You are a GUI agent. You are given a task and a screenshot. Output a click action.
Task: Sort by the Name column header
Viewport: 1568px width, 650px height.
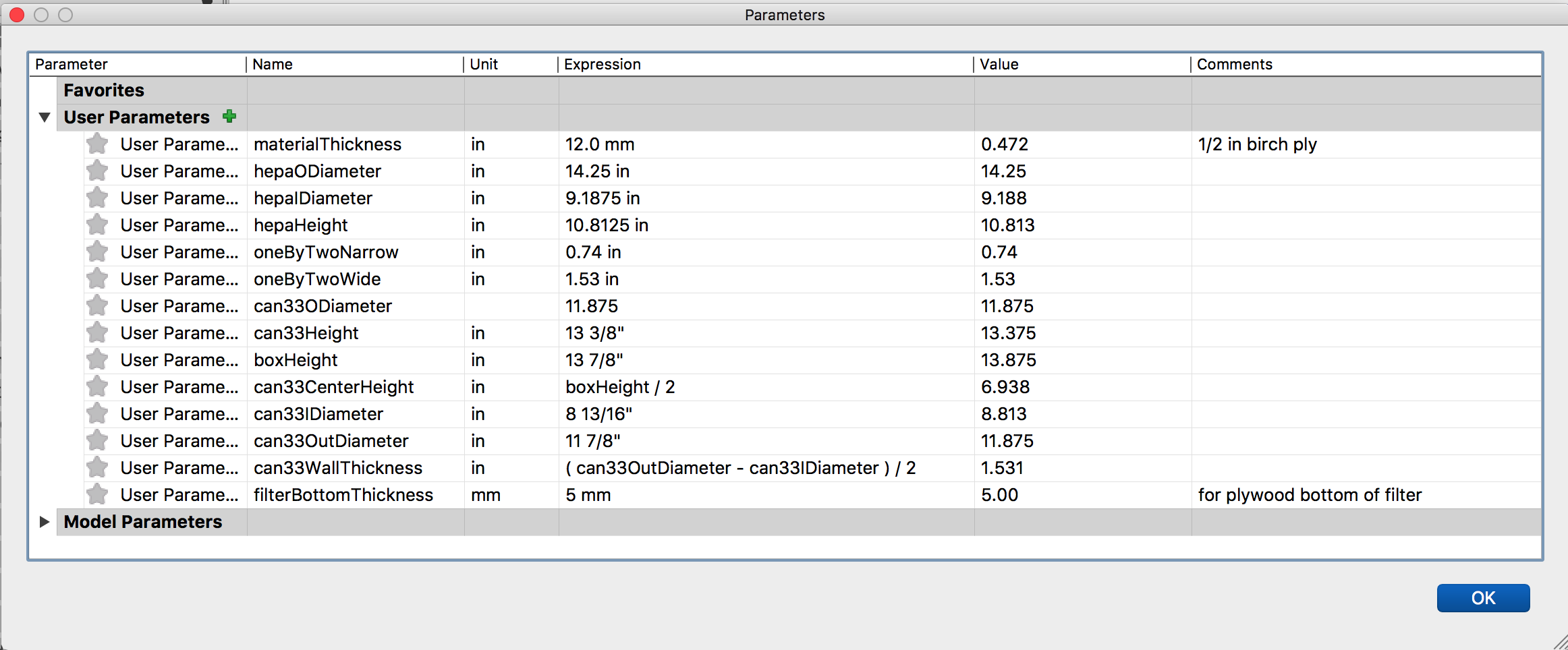point(355,64)
